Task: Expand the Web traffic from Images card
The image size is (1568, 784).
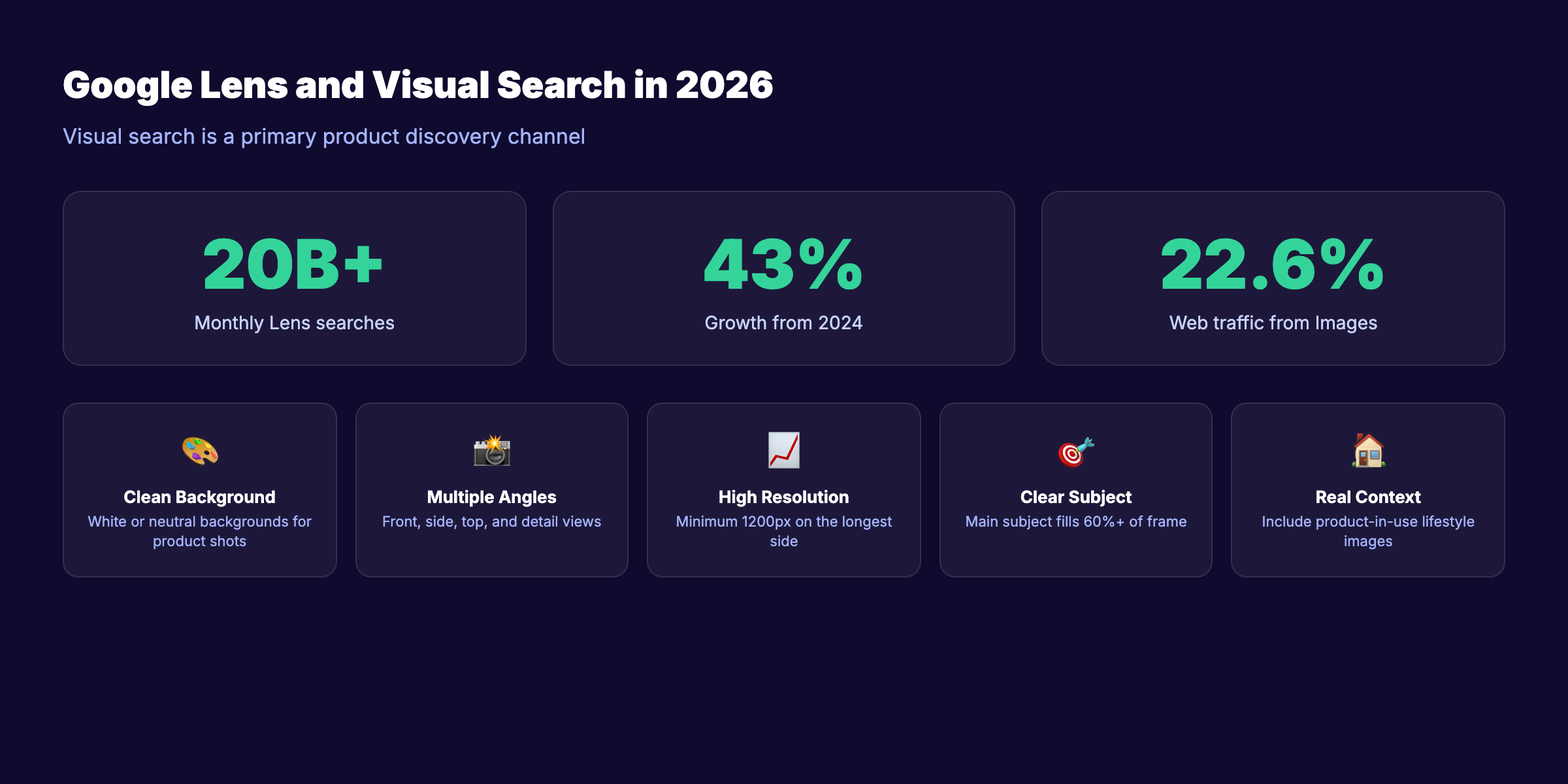Action: tap(1273, 278)
